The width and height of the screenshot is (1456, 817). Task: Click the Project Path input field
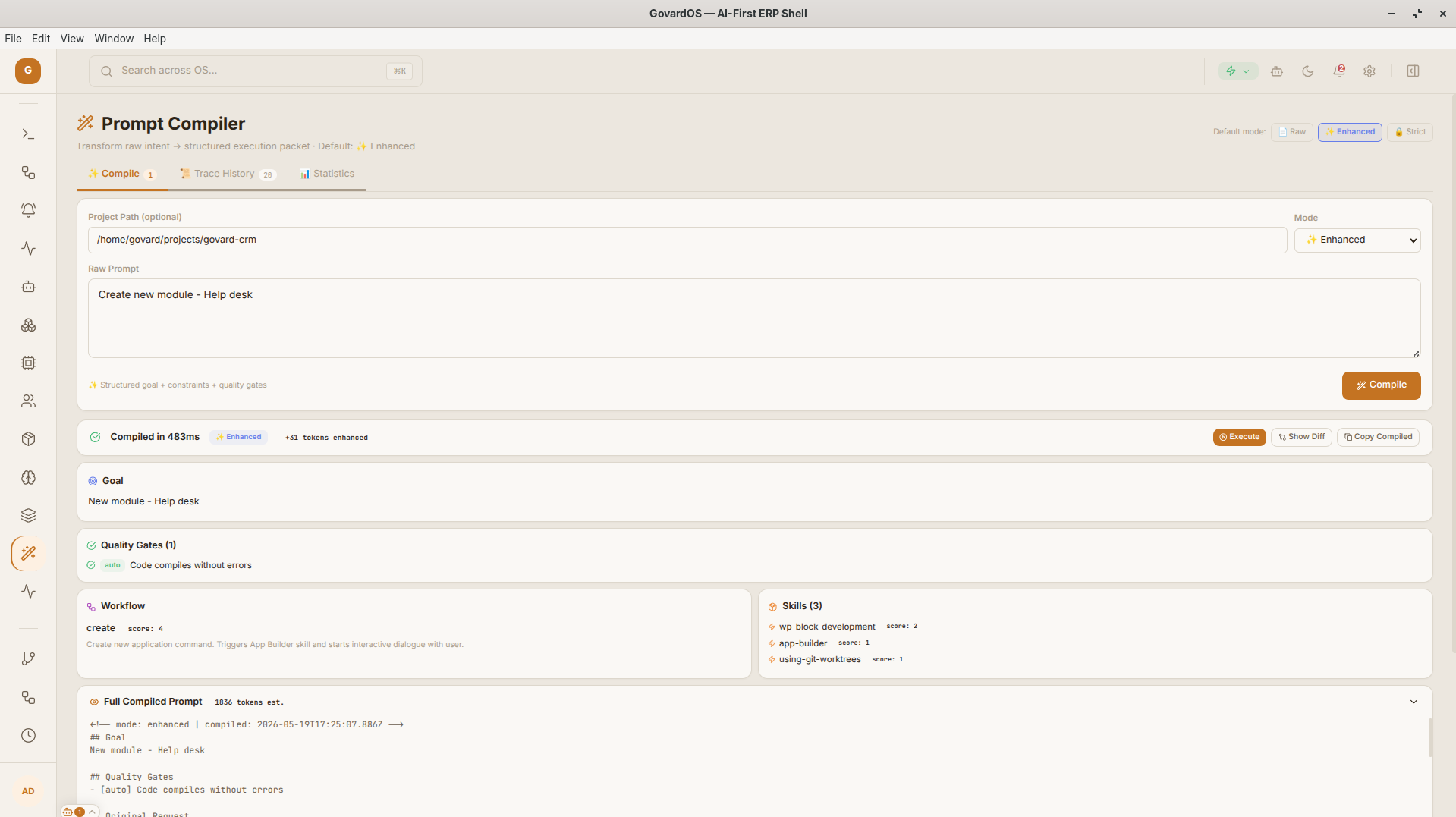click(x=687, y=240)
